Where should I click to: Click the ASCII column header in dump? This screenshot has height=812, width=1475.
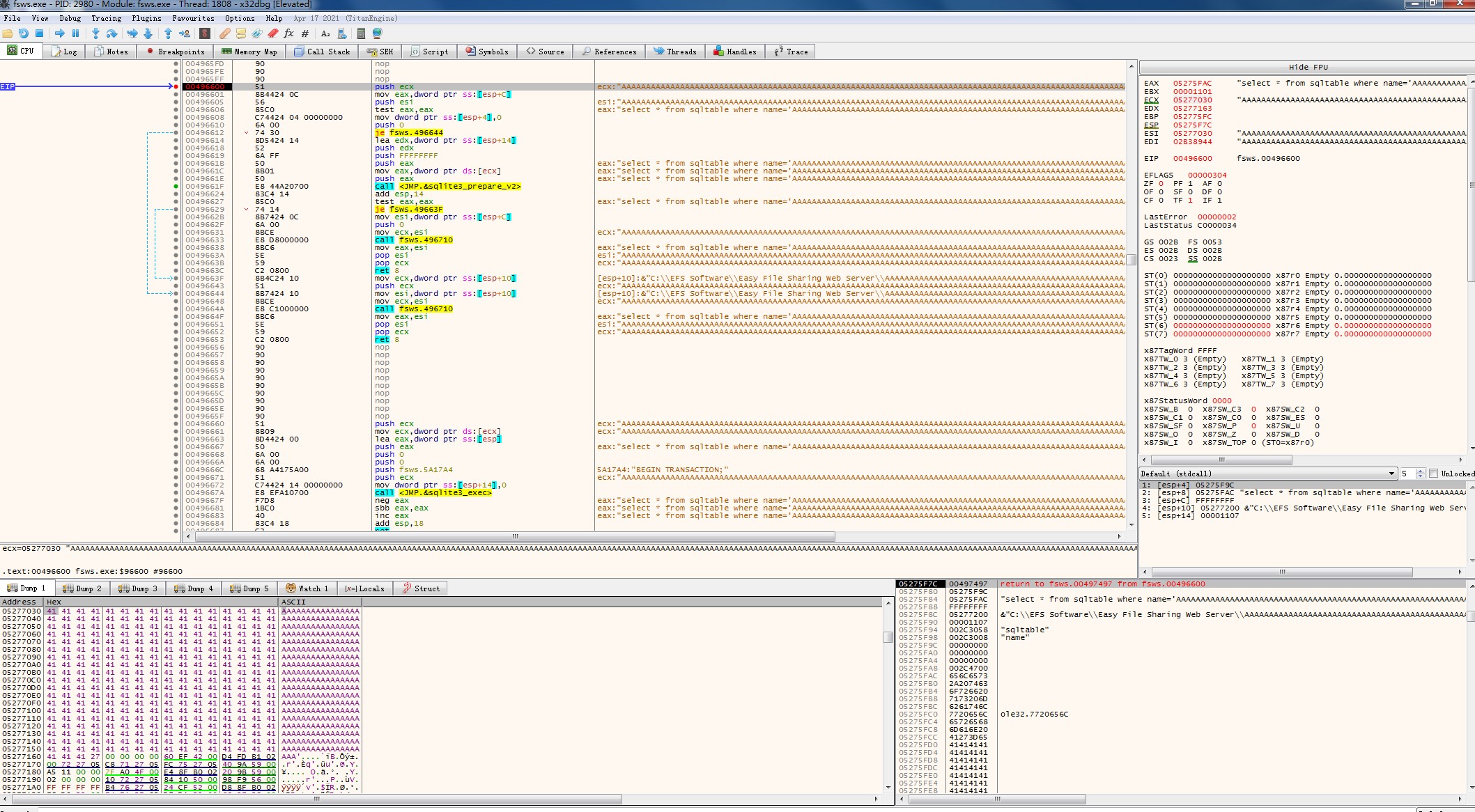[x=320, y=602]
